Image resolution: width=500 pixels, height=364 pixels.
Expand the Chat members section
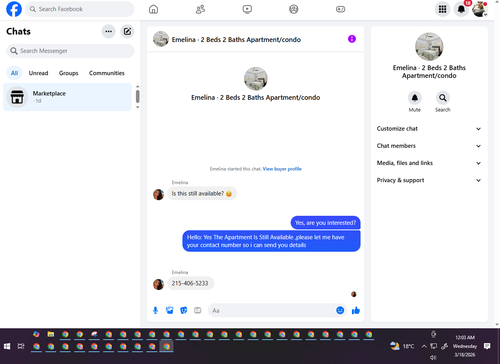(429, 146)
